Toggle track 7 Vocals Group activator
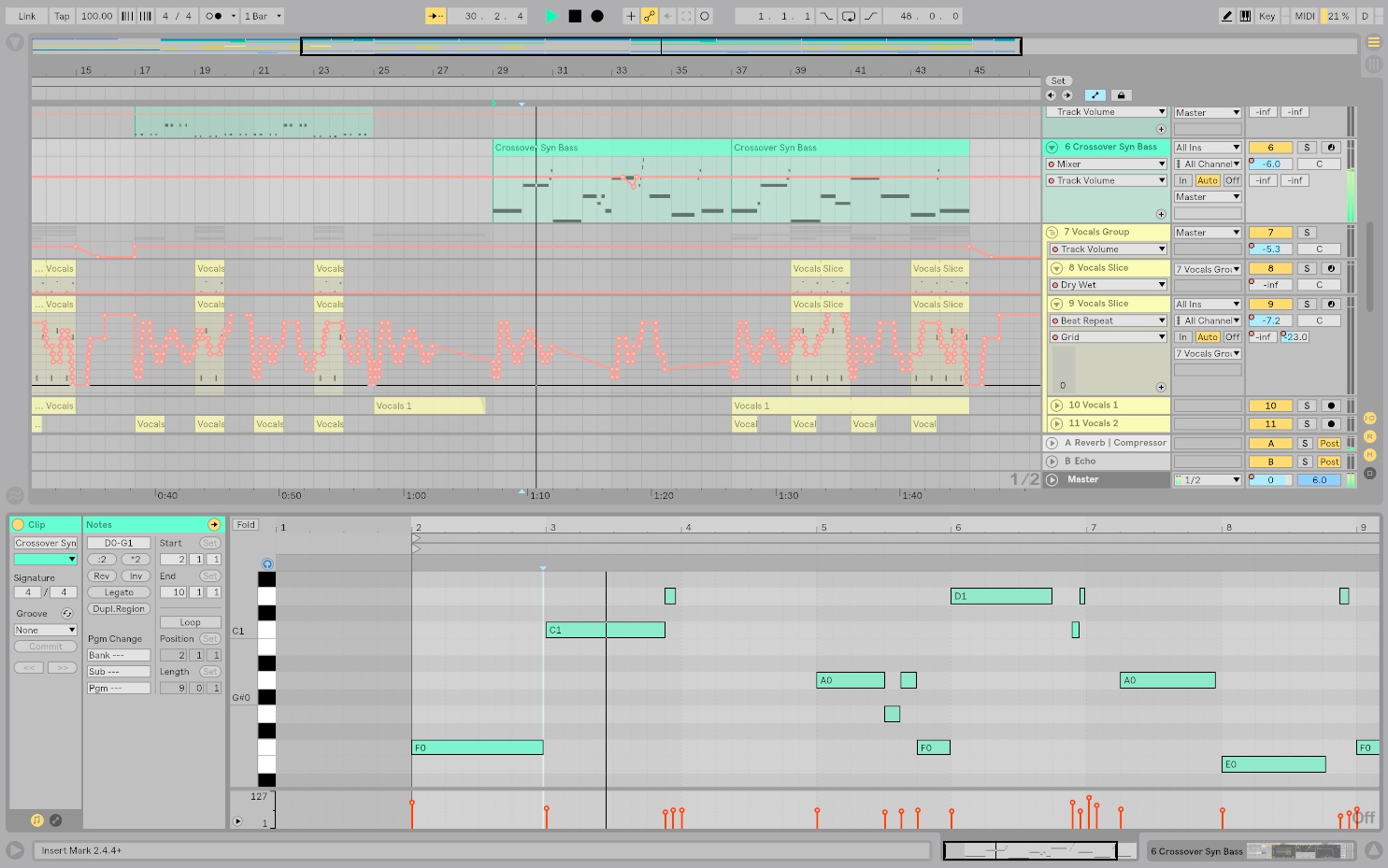Image resolution: width=1388 pixels, height=868 pixels. point(1270,233)
